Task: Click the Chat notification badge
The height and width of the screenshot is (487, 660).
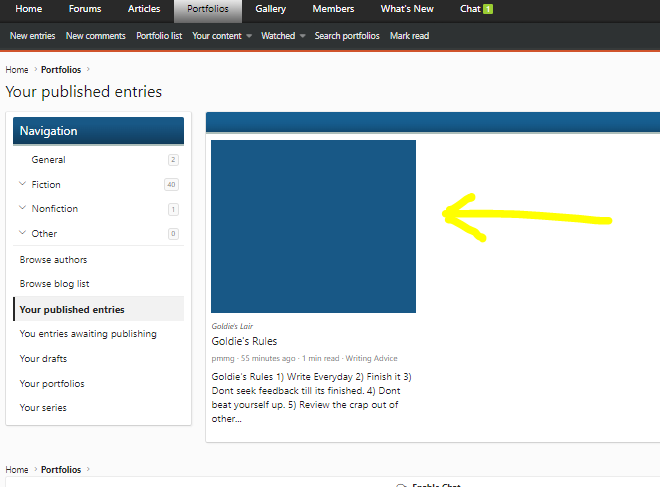Action: (488, 9)
